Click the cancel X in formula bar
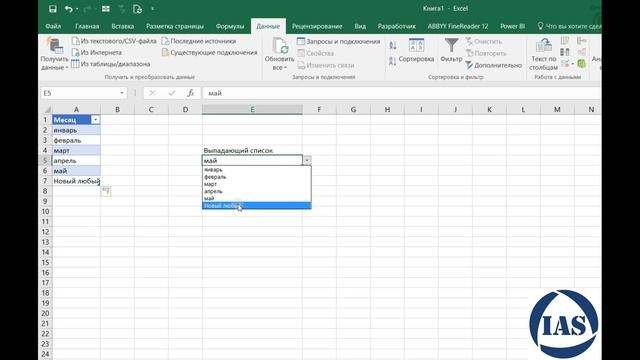Image resolution: width=640 pixels, height=360 pixels. tap(152, 93)
